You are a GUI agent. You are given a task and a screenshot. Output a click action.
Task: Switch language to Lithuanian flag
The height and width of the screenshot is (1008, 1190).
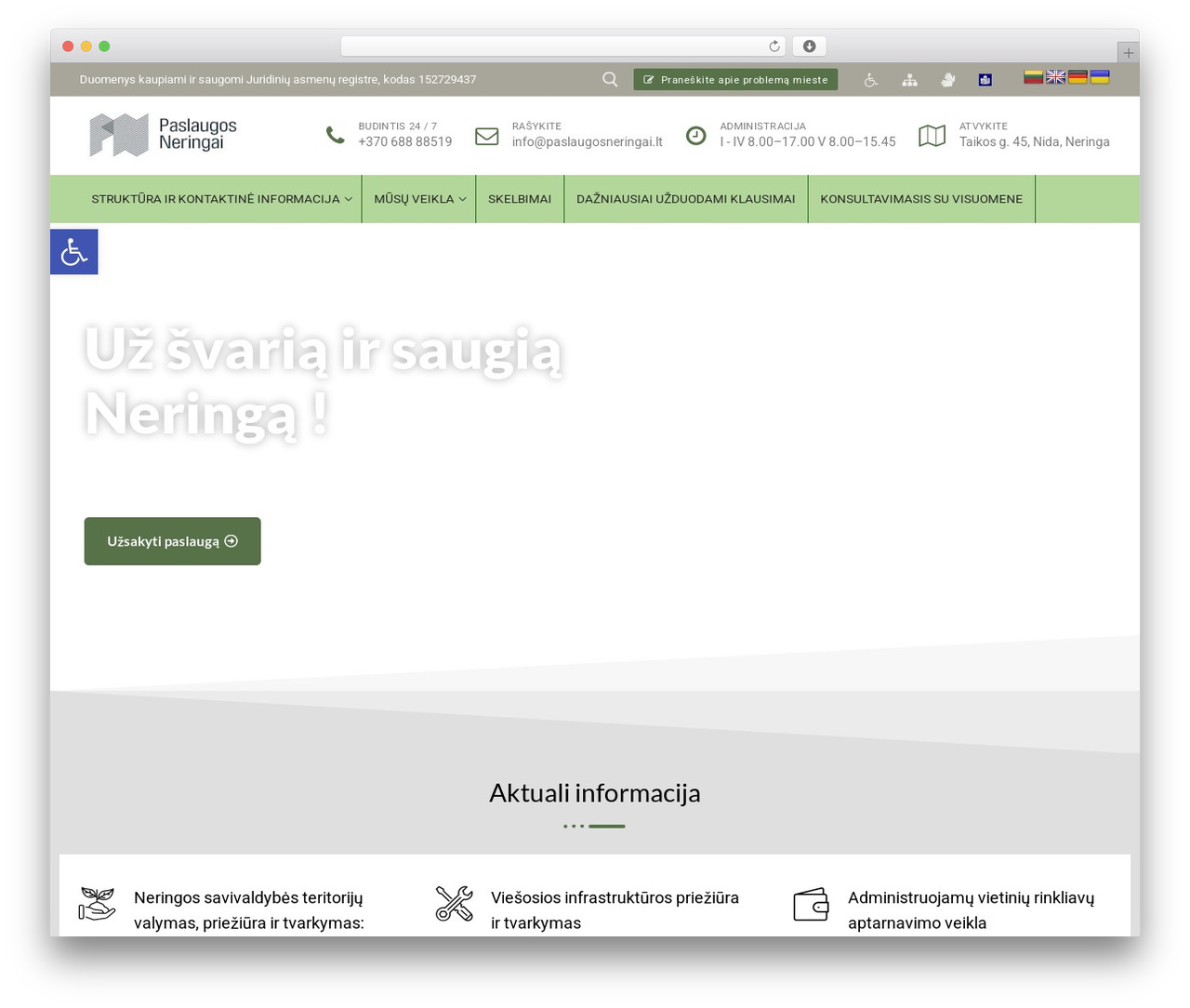click(x=1034, y=76)
